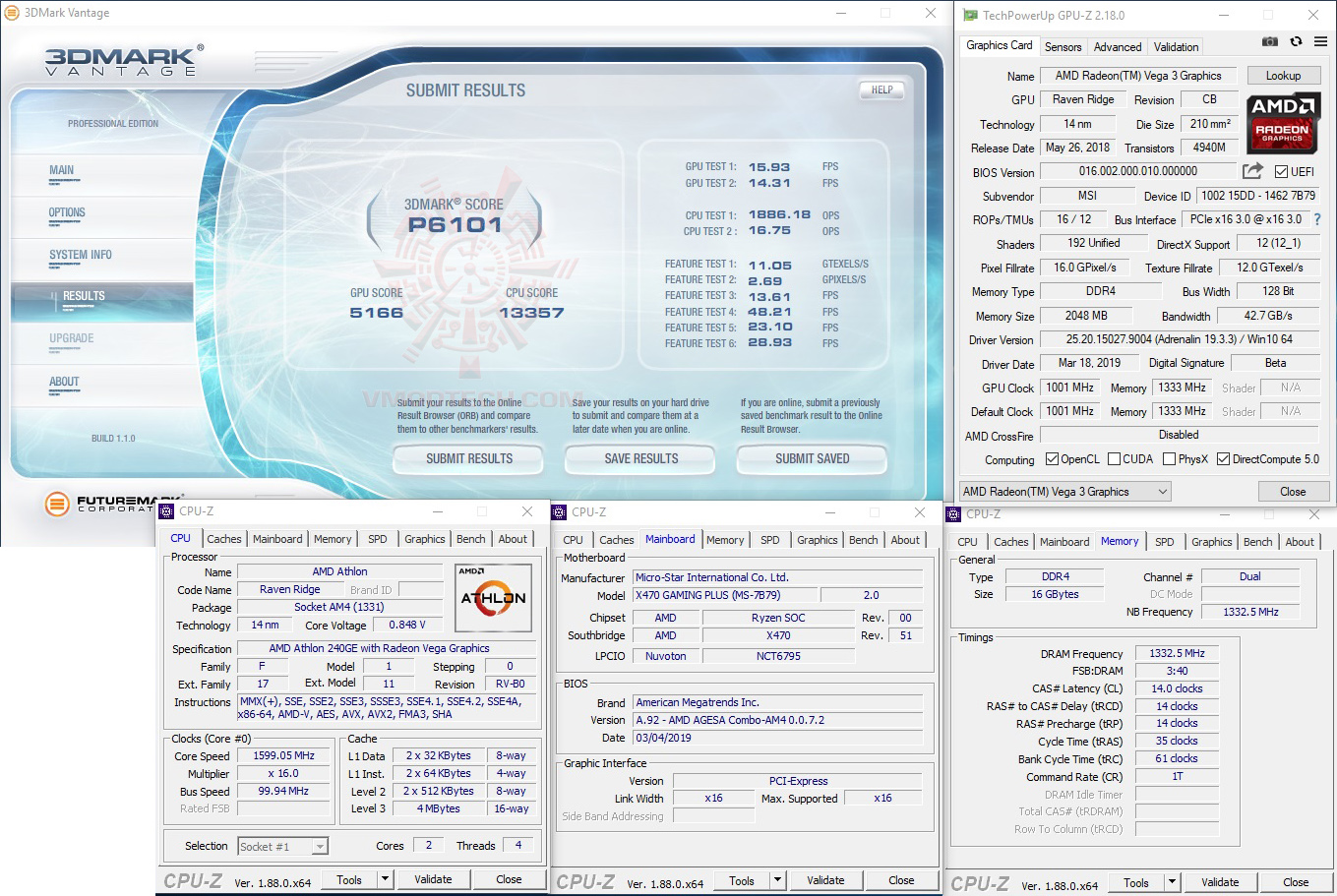
Task: Click title icon of CPU-Z Mainboard window
Action: click(x=560, y=512)
